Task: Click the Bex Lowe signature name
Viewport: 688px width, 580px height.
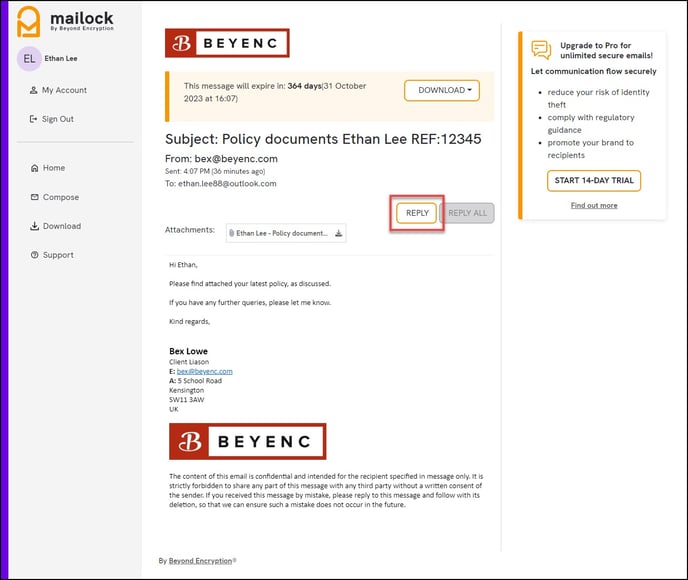Action: (x=188, y=351)
